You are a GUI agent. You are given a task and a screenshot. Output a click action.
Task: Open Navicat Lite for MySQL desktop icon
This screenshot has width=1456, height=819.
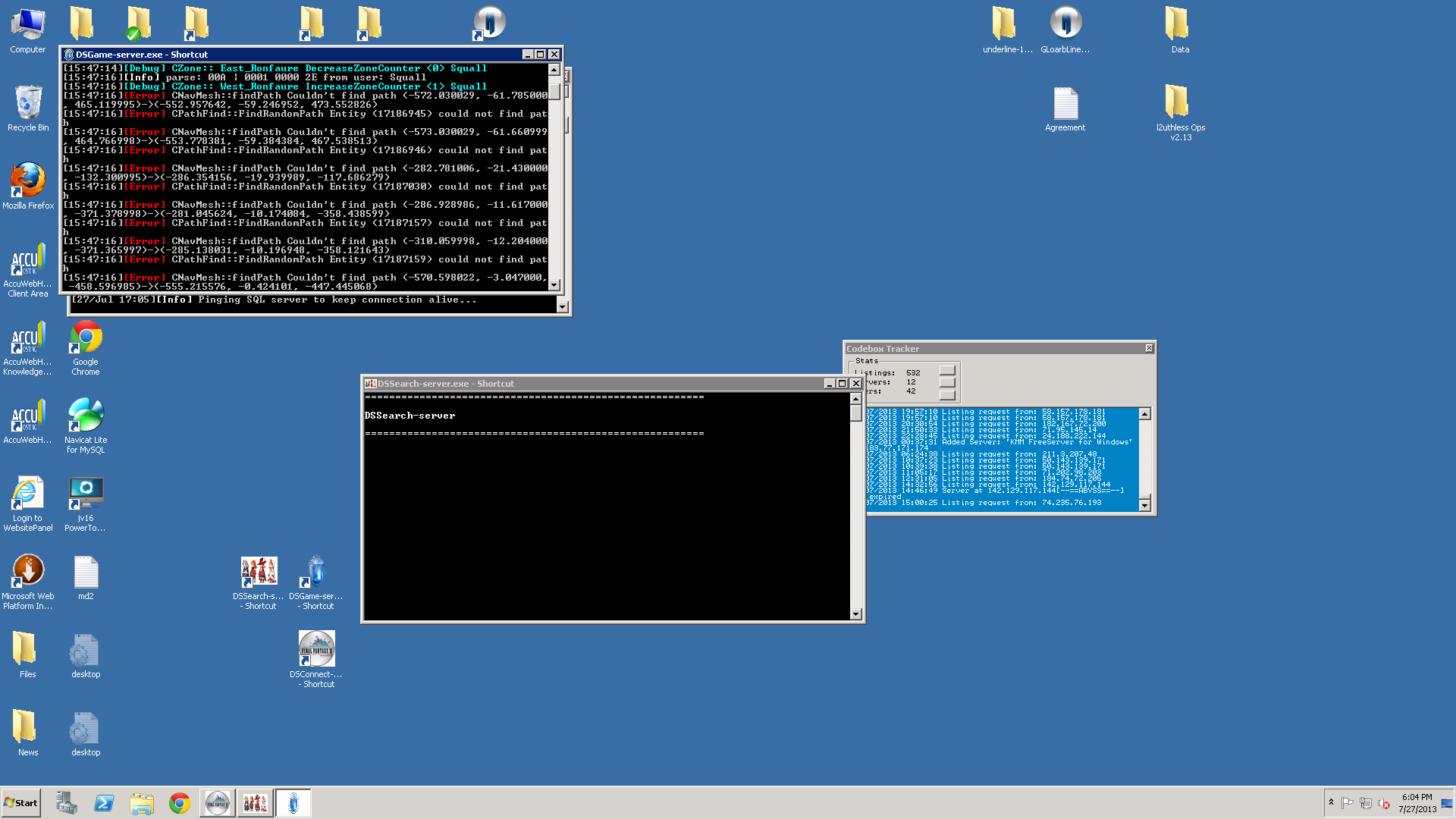[x=86, y=416]
